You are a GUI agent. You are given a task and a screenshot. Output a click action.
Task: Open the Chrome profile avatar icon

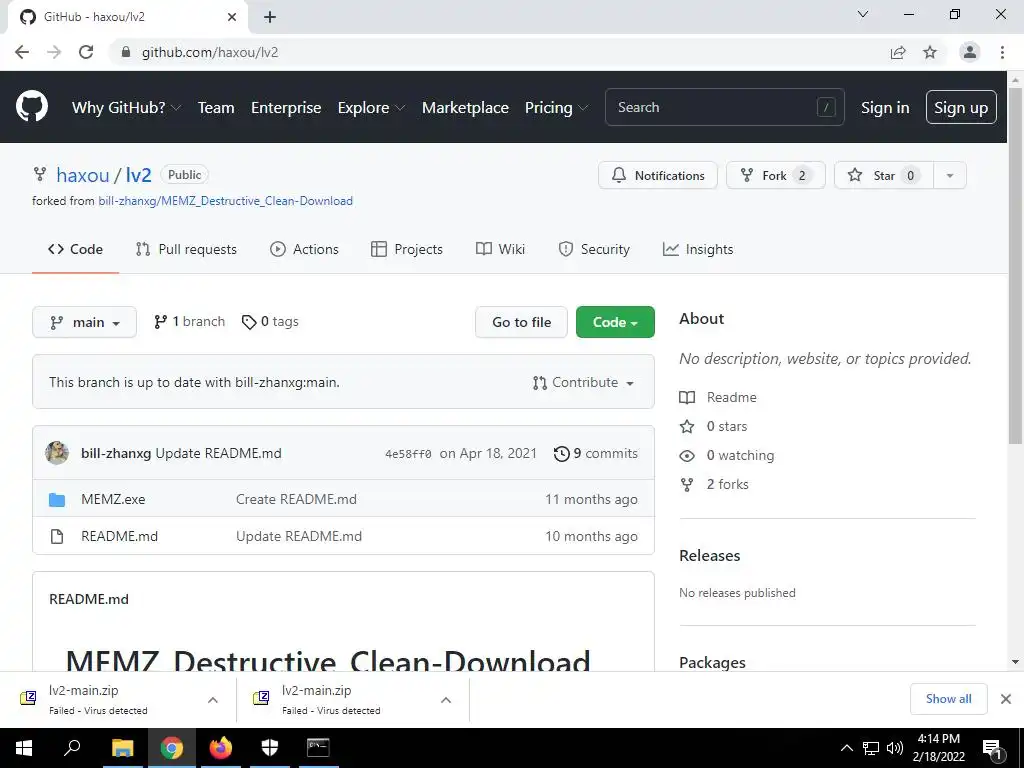[x=970, y=52]
